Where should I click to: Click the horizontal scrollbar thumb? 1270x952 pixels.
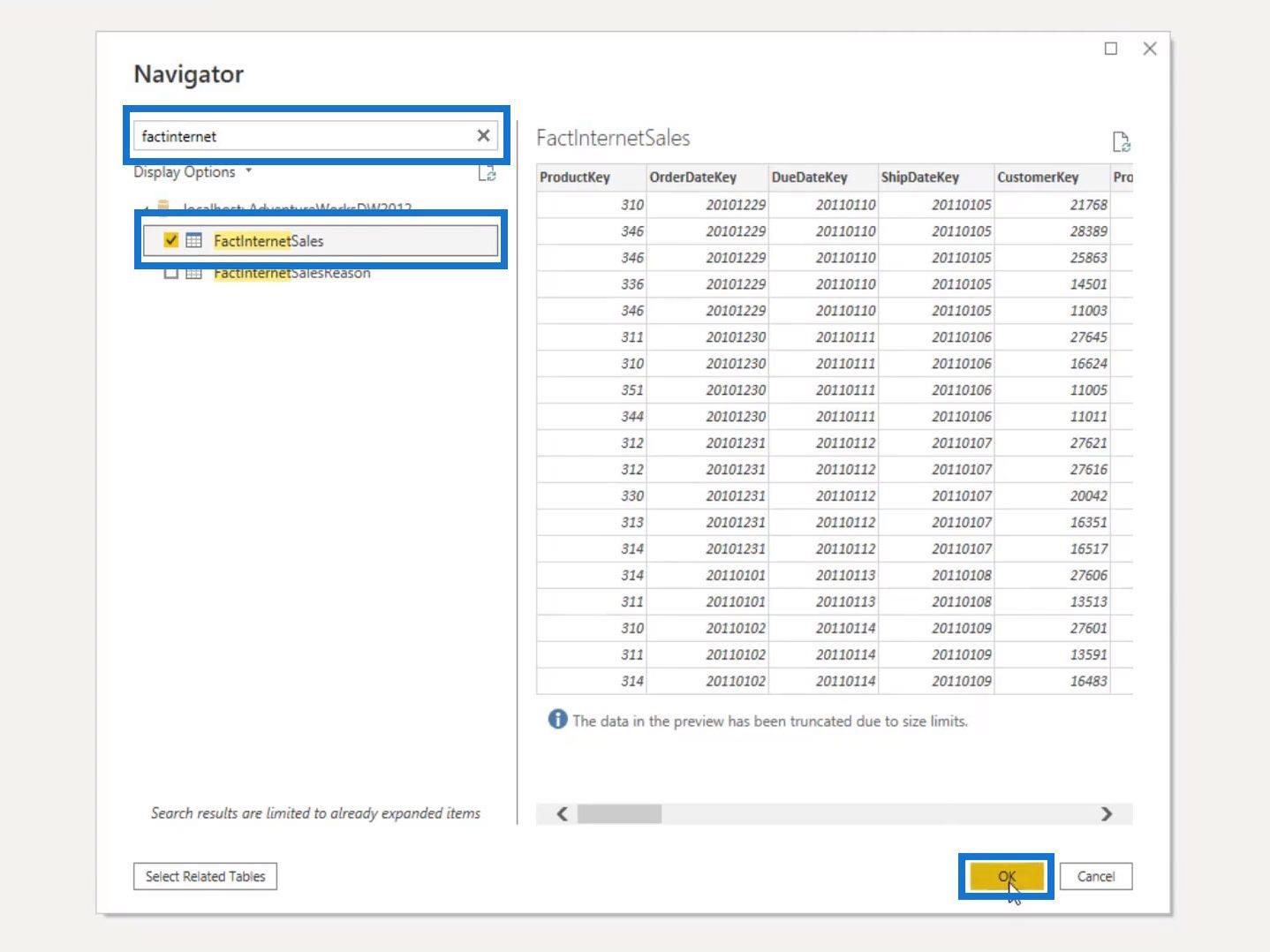tap(619, 813)
